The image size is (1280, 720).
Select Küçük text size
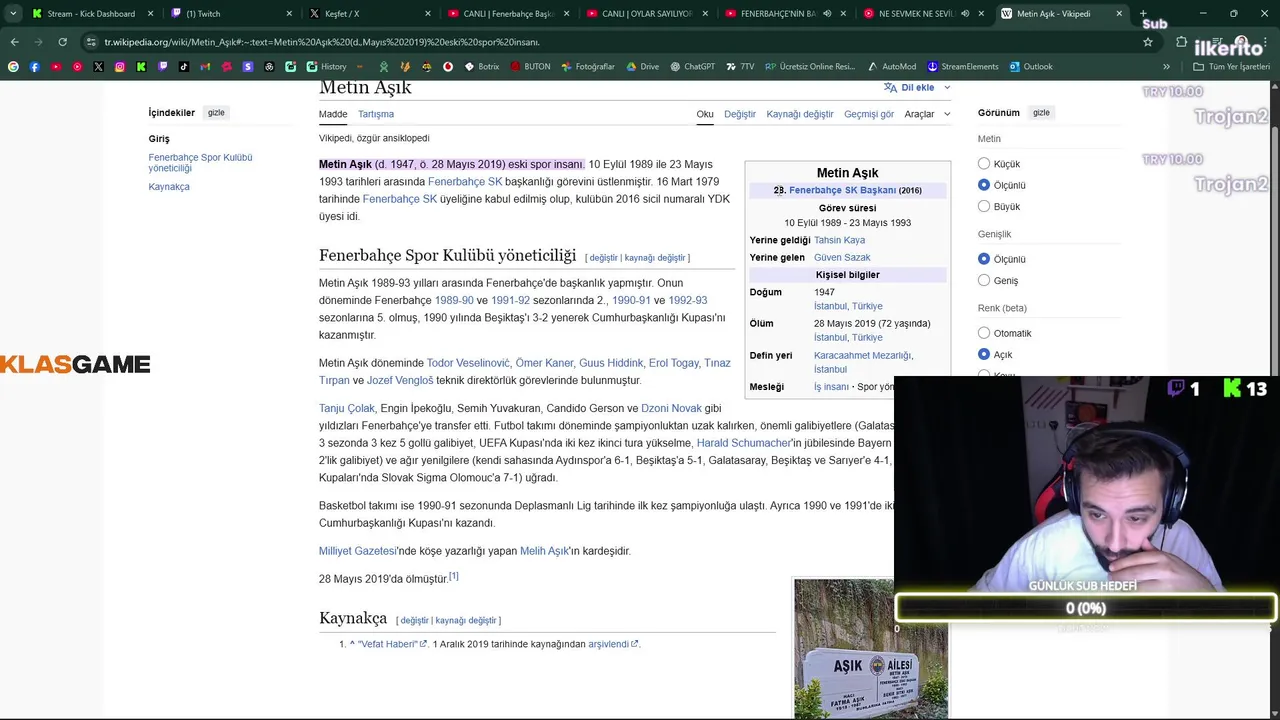(984, 164)
